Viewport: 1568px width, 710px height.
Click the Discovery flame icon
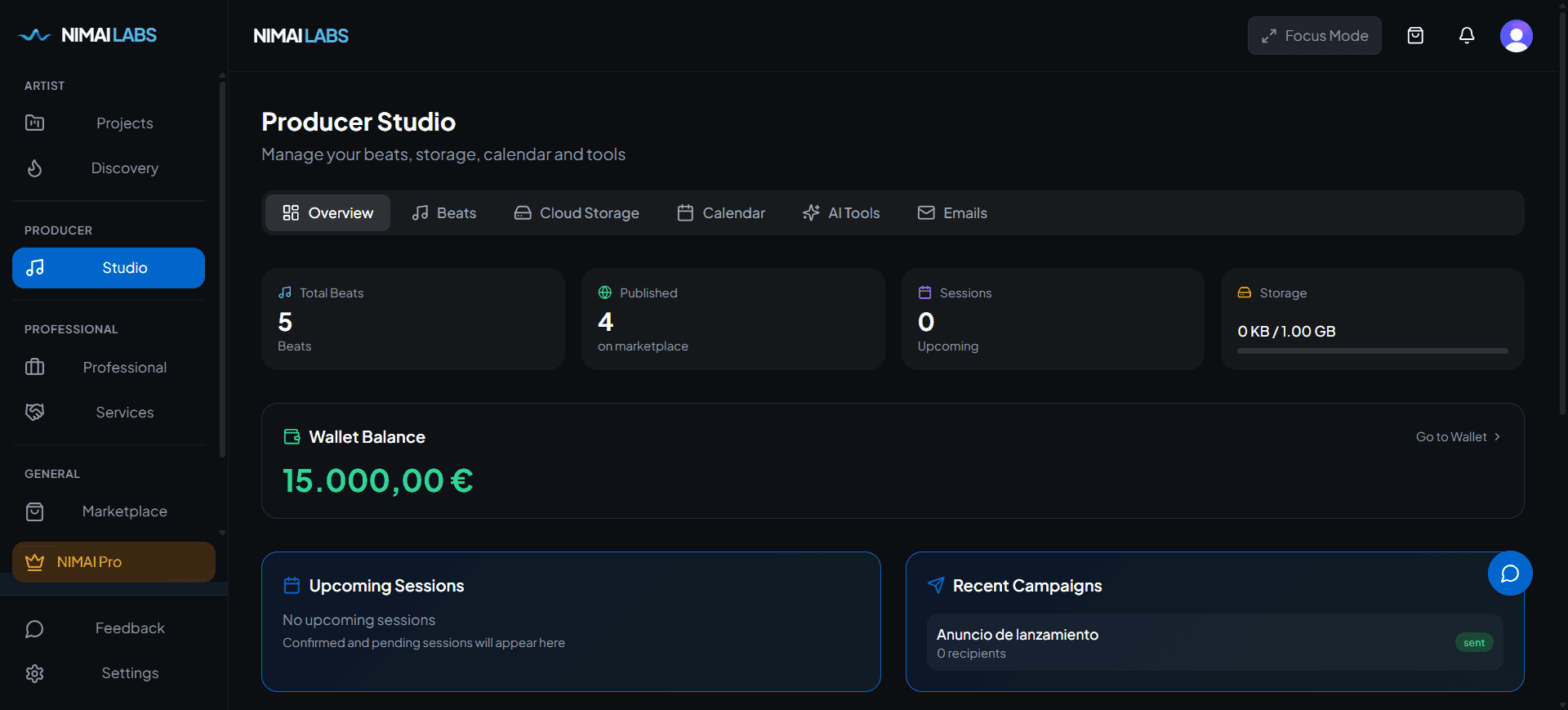34,168
